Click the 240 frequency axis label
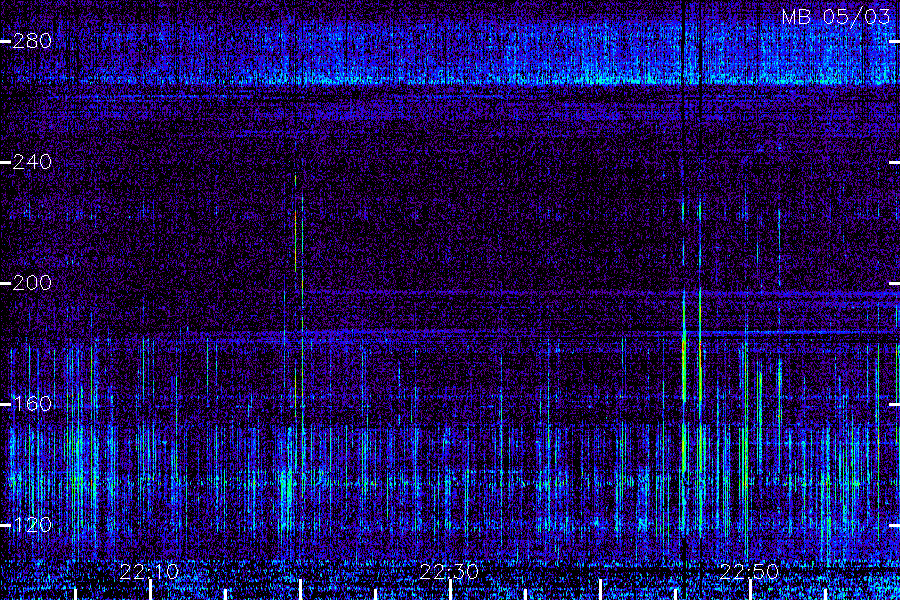This screenshot has height=600, width=900. tap(32, 162)
